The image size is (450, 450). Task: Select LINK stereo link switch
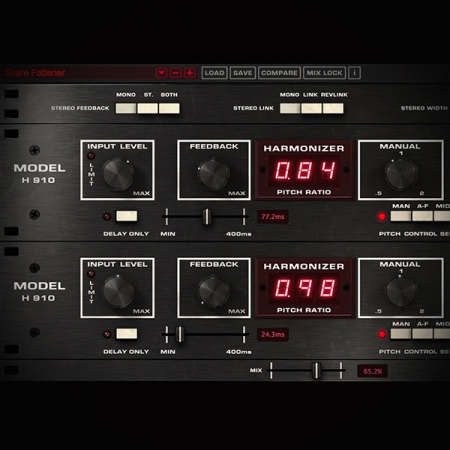[311, 108]
